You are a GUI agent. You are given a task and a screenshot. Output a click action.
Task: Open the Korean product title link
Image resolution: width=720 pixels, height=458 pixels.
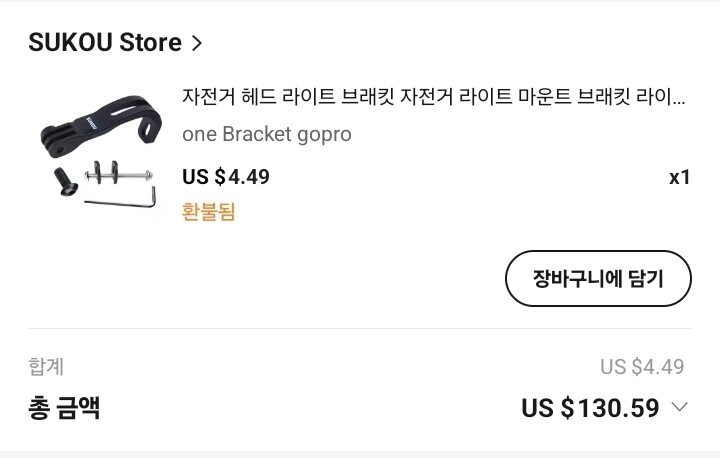(x=420, y=97)
